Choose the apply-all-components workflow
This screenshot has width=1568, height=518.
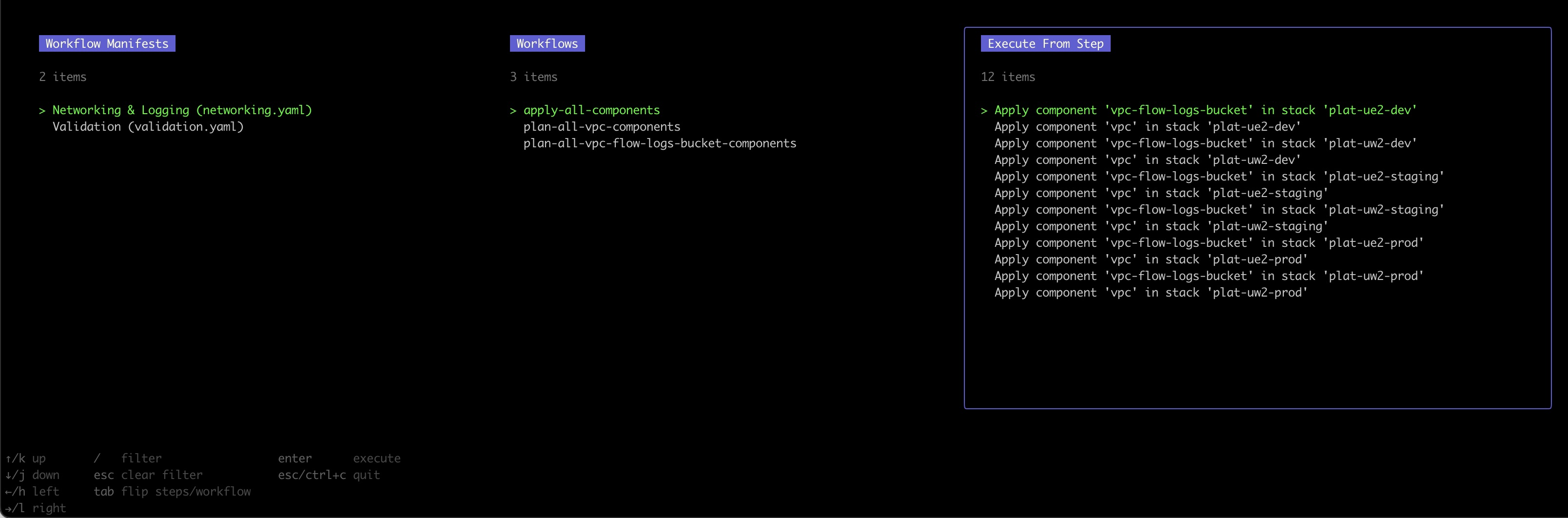coord(591,110)
